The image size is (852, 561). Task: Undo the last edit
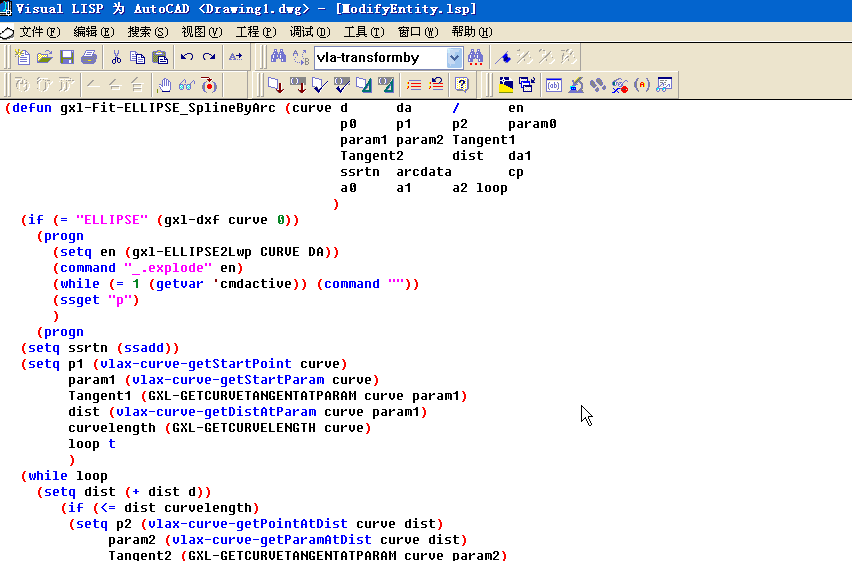pyautogui.click(x=187, y=57)
